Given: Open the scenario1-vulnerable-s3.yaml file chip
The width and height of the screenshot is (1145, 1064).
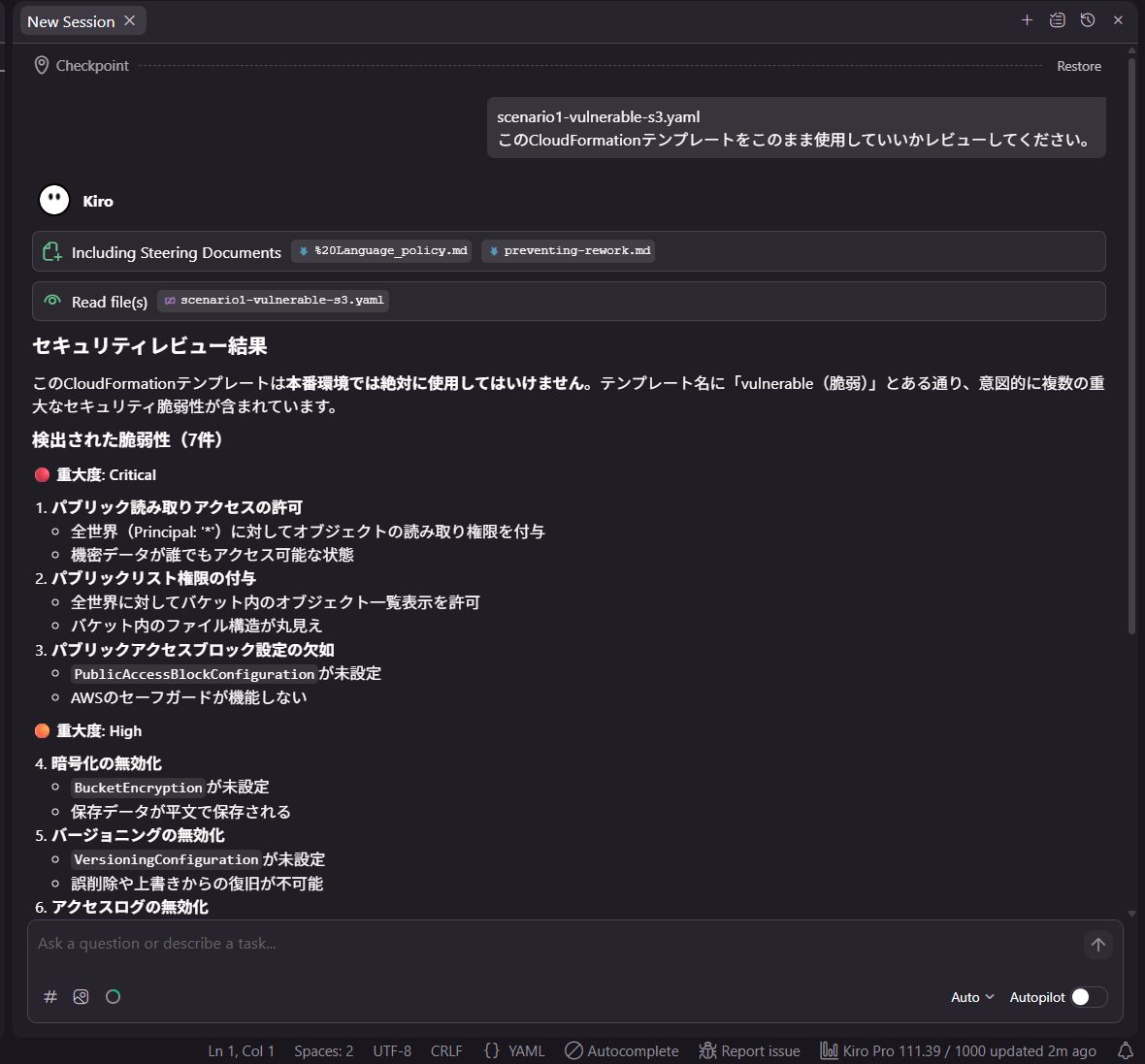Looking at the screenshot, I should coord(273,301).
